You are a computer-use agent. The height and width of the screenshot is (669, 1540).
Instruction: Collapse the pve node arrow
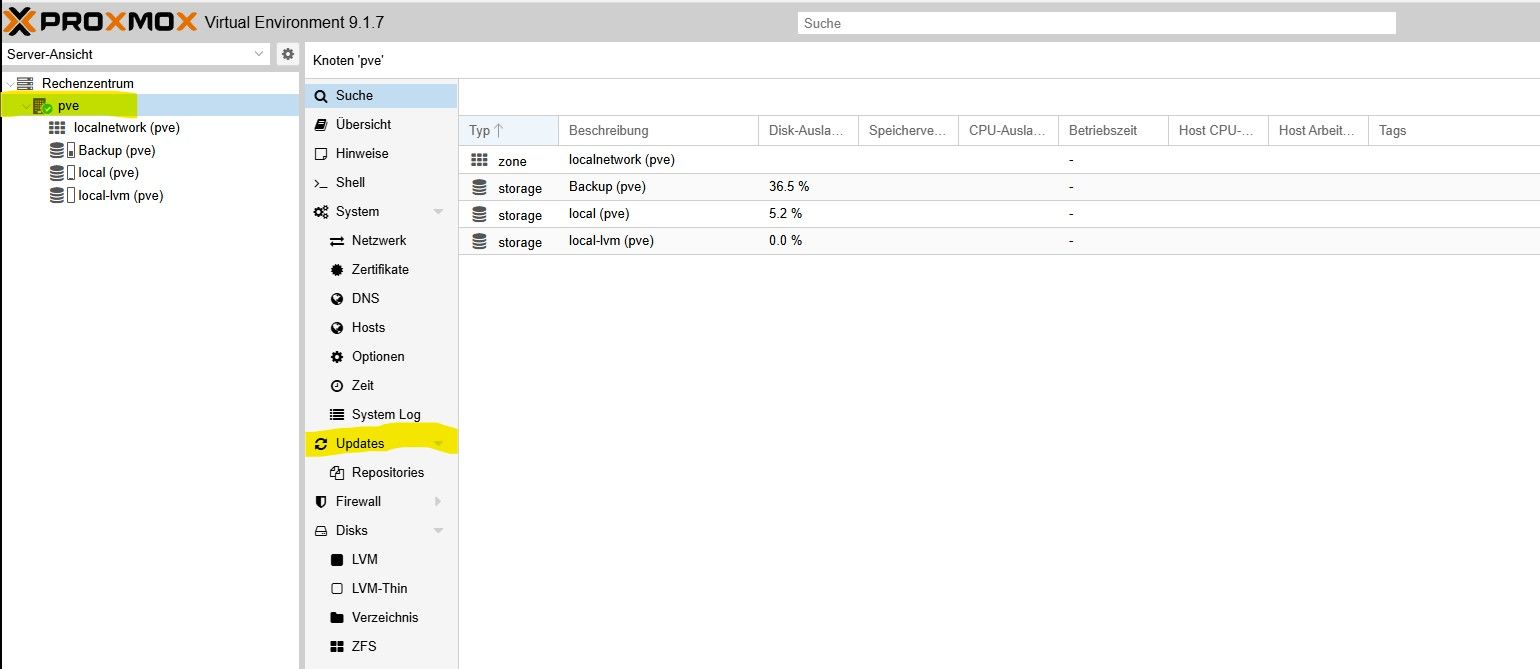click(26, 105)
